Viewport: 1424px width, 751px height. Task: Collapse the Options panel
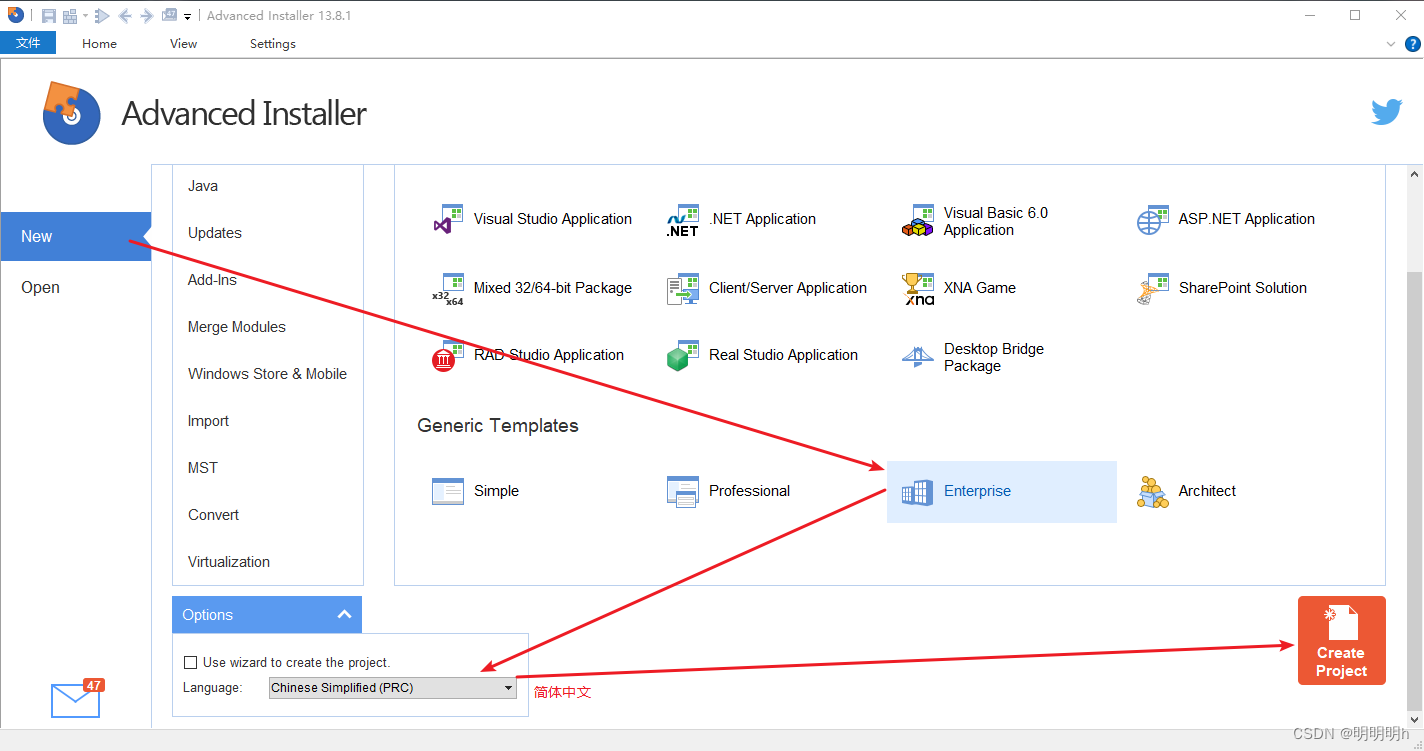click(x=344, y=614)
